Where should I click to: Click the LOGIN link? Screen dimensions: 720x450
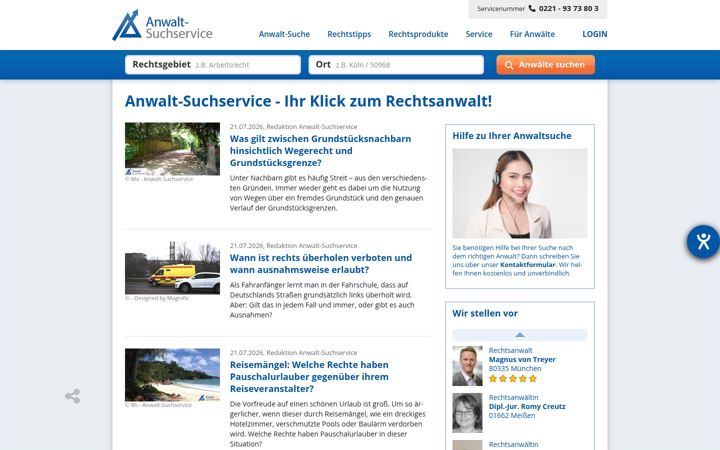[595, 34]
